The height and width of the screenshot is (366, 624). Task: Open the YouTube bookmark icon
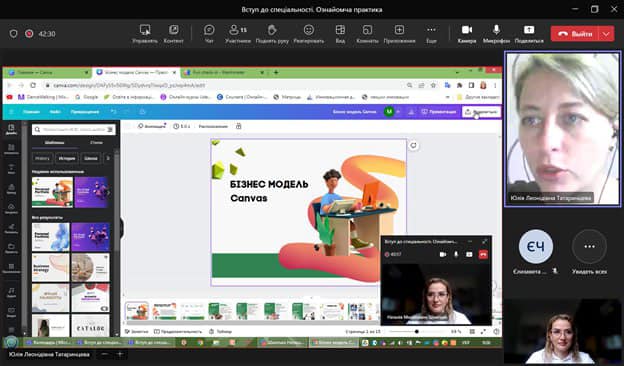click(10, 97)
